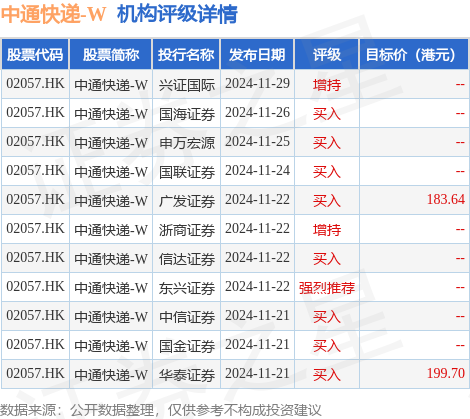
Task: Select the 兴证国际 cell
Action: (x=187, y=85)
